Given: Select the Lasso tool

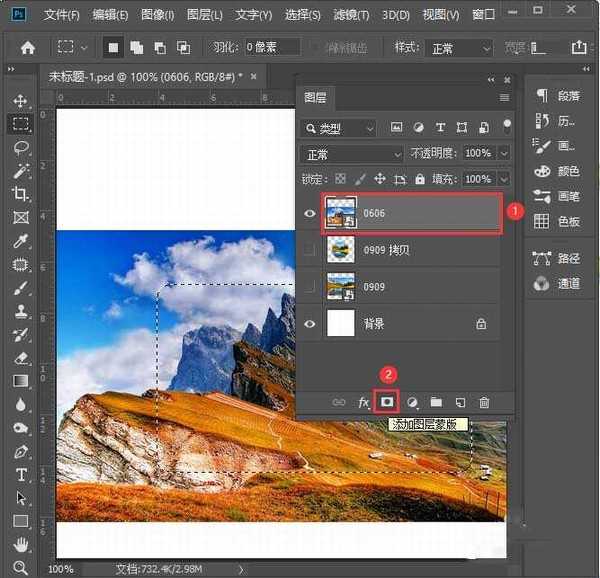Looking at the screenshot, I should click(21, 147).
